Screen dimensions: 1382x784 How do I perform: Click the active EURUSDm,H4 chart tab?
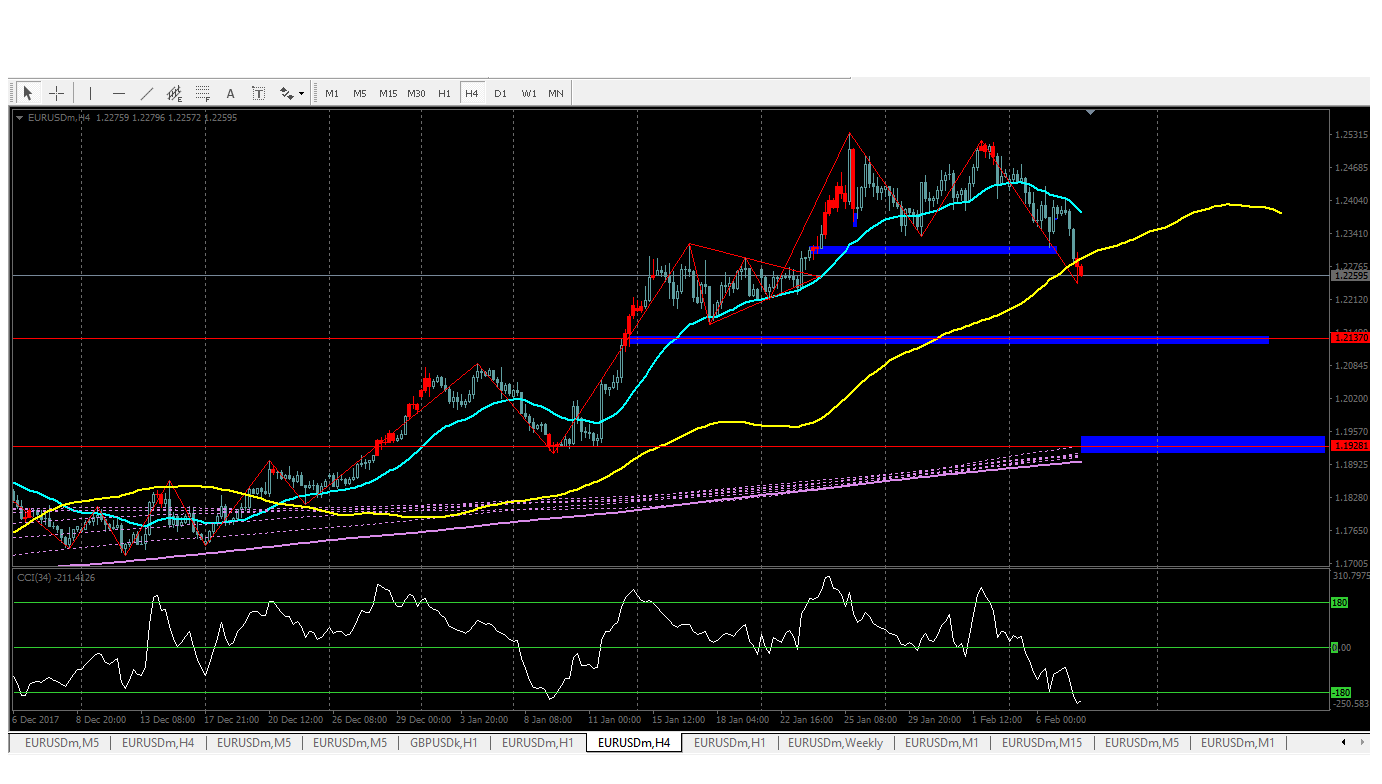pyautogui.click(x=634, y=743)
